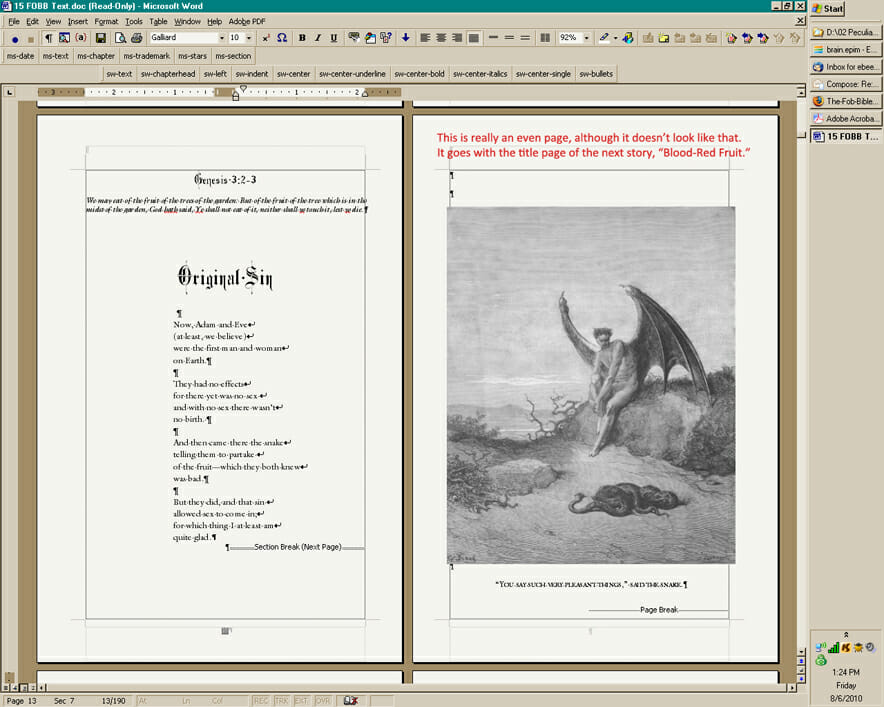Image resolution: width=884 pixels, height=707 pixels.
Task: Open the Insert menu
Action: (x=78, y=21)
